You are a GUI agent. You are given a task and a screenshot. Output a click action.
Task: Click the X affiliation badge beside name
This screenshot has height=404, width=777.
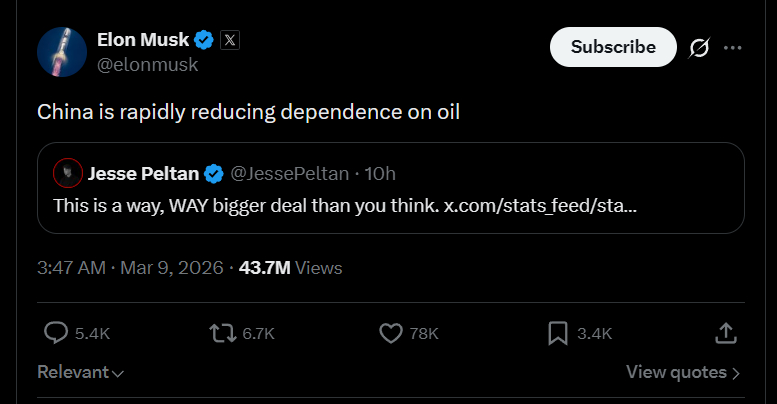tap(230, 41)
